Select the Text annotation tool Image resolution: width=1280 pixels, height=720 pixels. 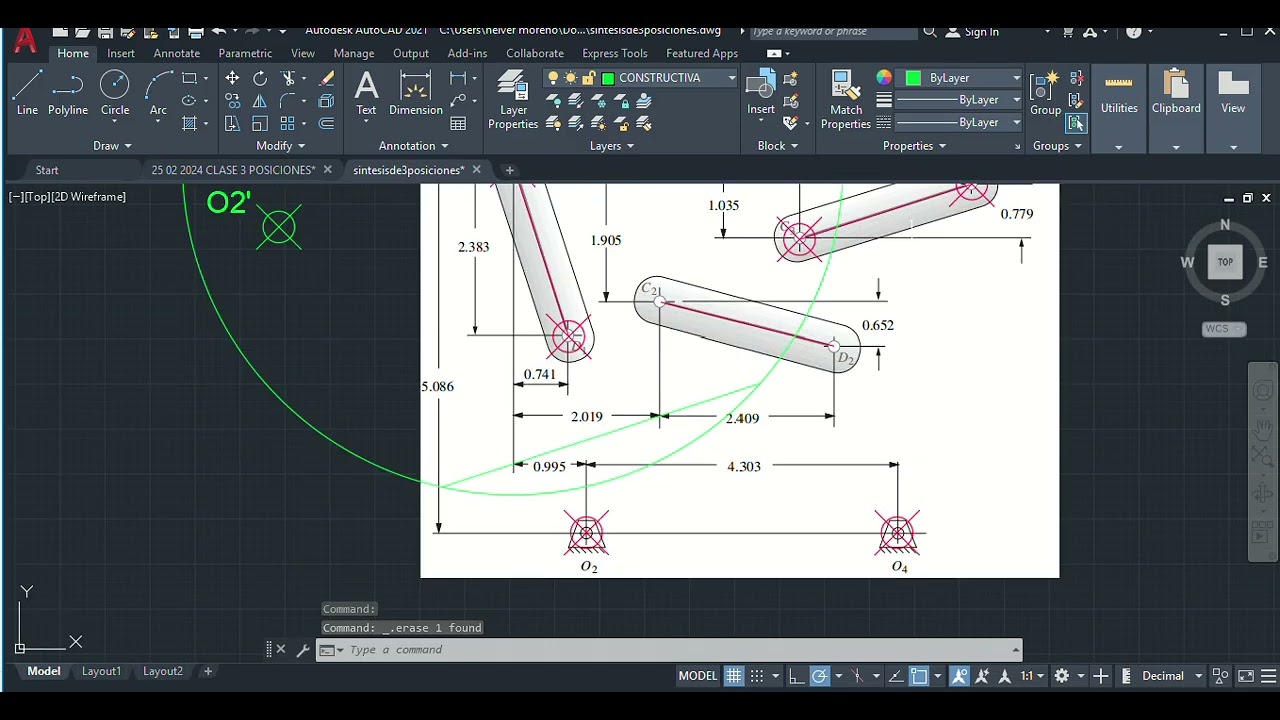(x=366, y=93)
